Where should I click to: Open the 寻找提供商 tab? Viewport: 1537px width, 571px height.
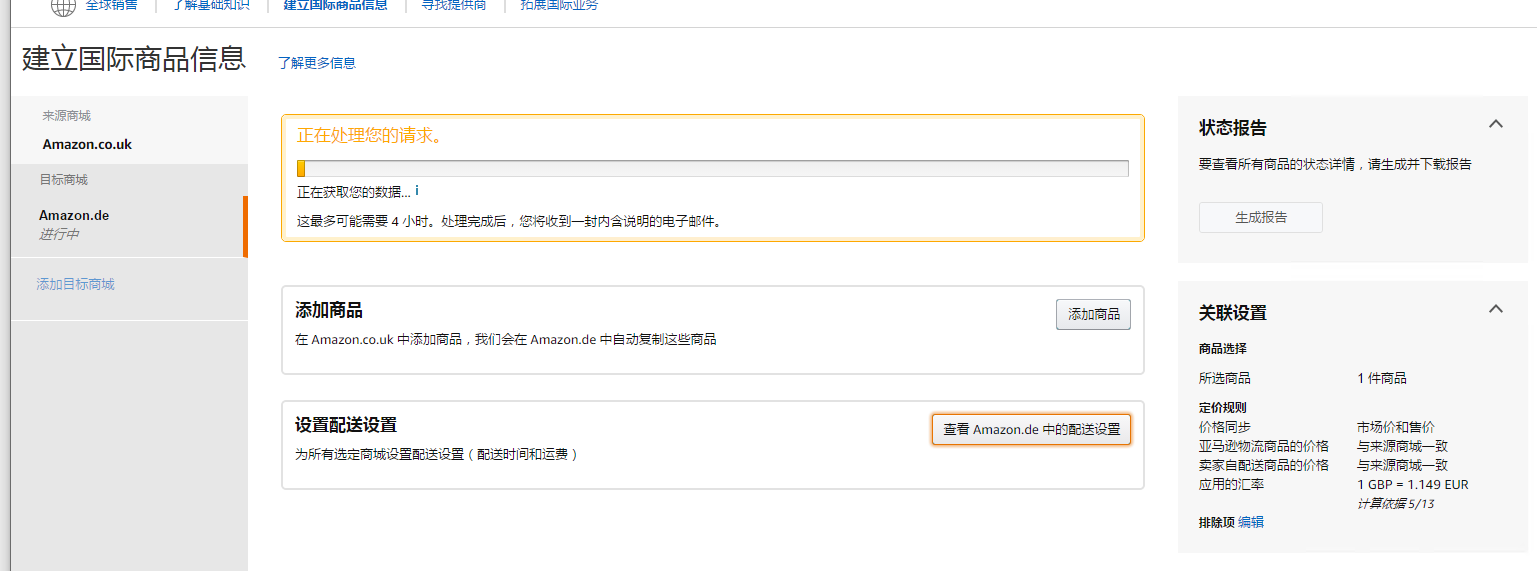click(x=454, y=5)
